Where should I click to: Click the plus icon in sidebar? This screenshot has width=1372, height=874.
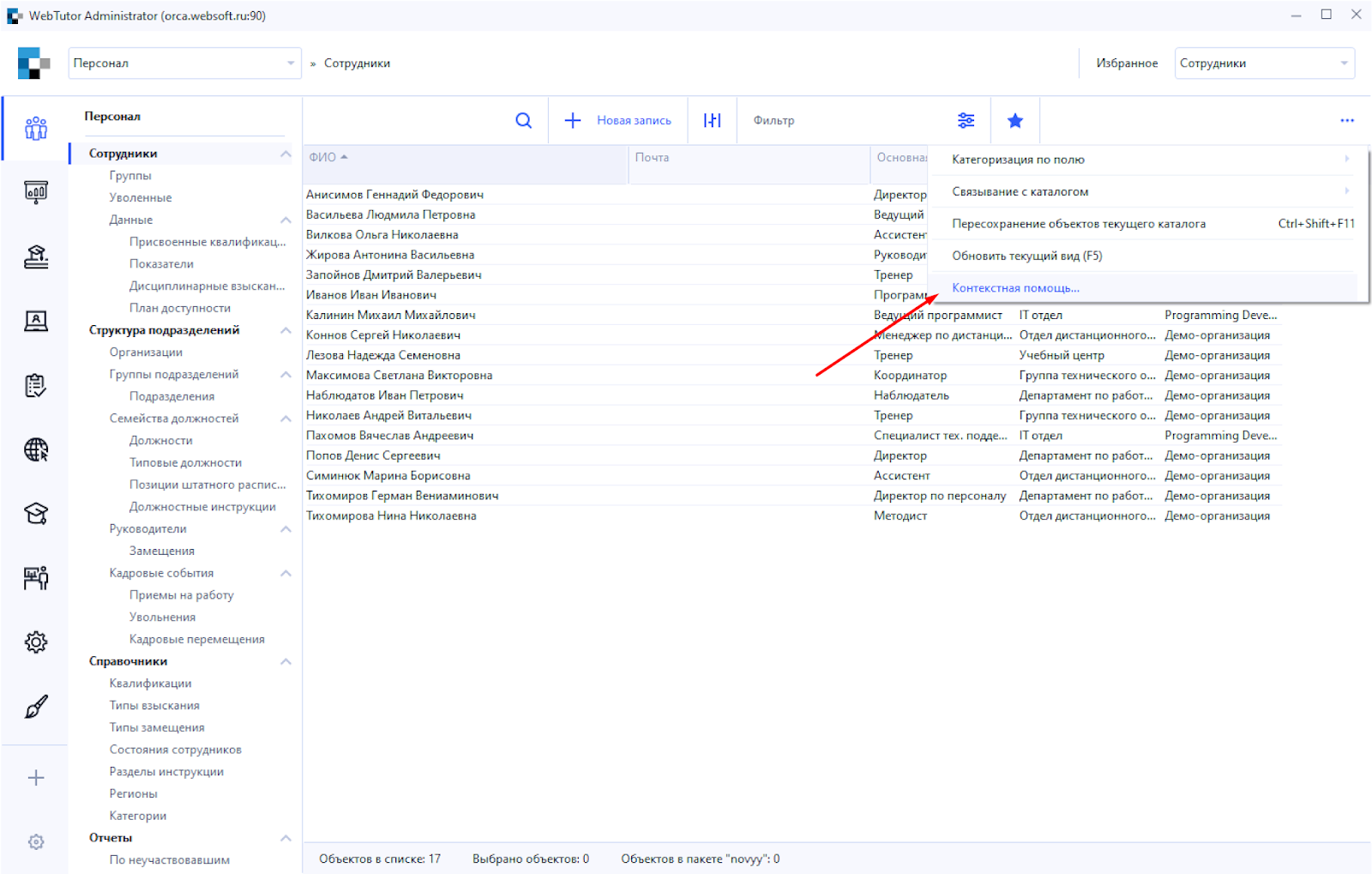coord(36,778)
